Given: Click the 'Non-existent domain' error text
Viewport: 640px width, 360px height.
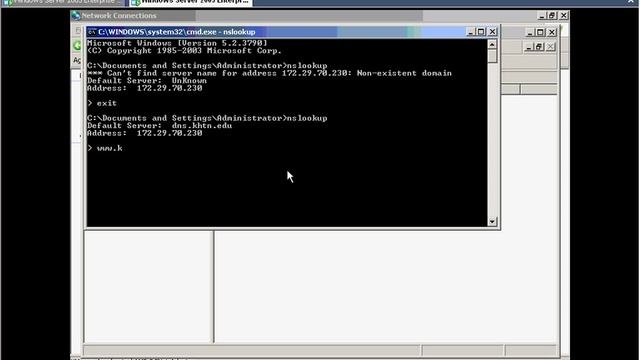Looking at the screenshot, I should (x=404, y=73).
